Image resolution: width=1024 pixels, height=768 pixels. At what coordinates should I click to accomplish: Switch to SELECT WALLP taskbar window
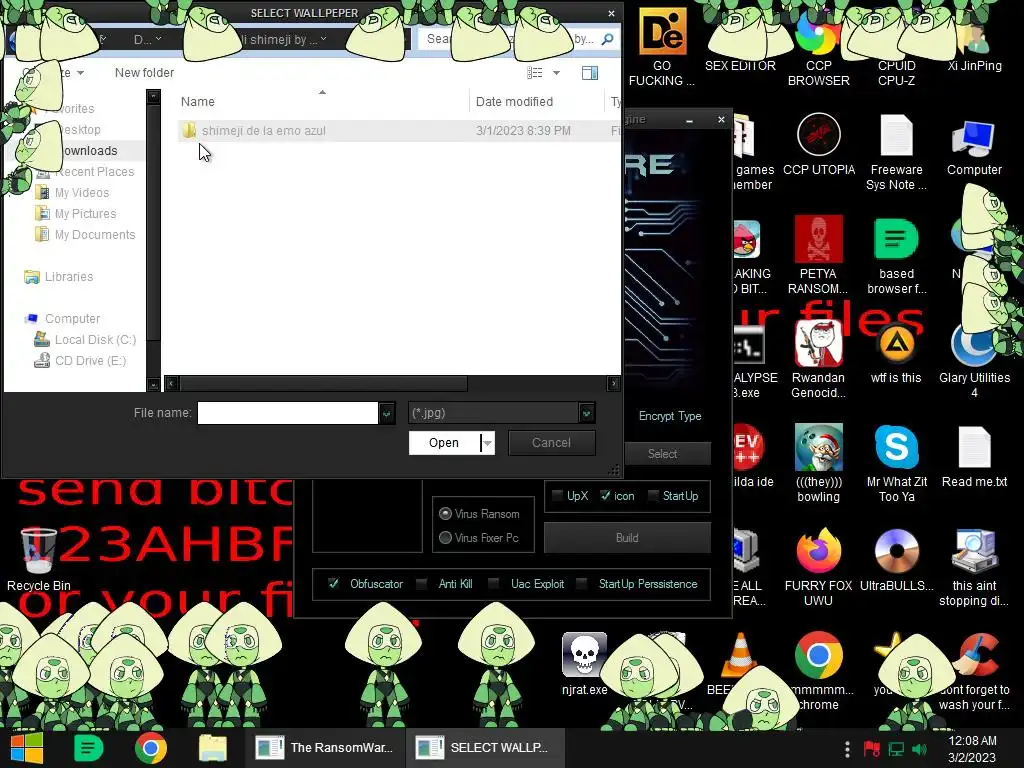[x=485, y=748]
